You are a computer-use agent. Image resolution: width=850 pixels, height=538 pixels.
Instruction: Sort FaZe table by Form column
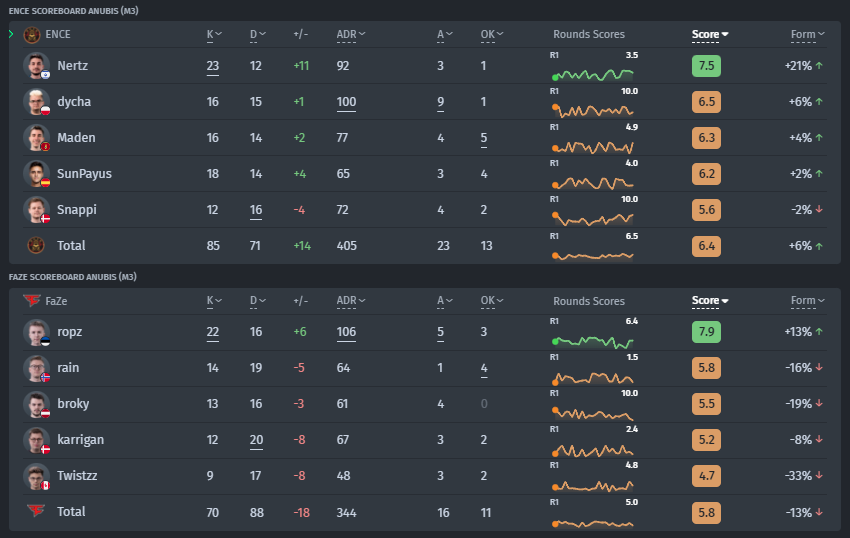click(807, 301)
